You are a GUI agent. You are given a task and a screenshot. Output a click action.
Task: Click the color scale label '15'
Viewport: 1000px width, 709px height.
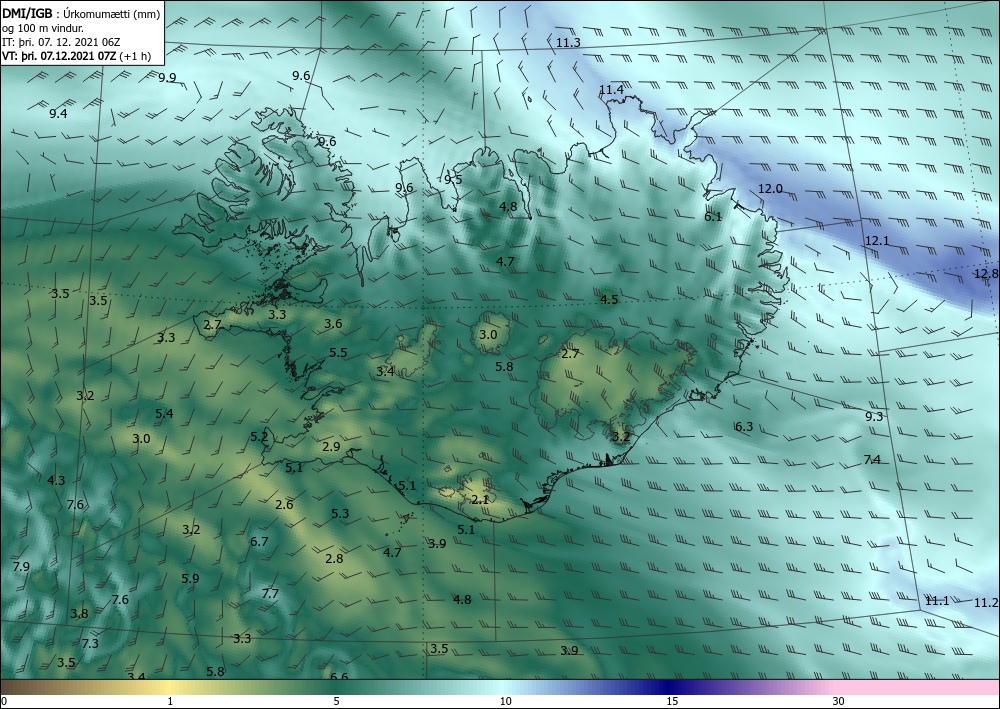click(x=672, y=701)
